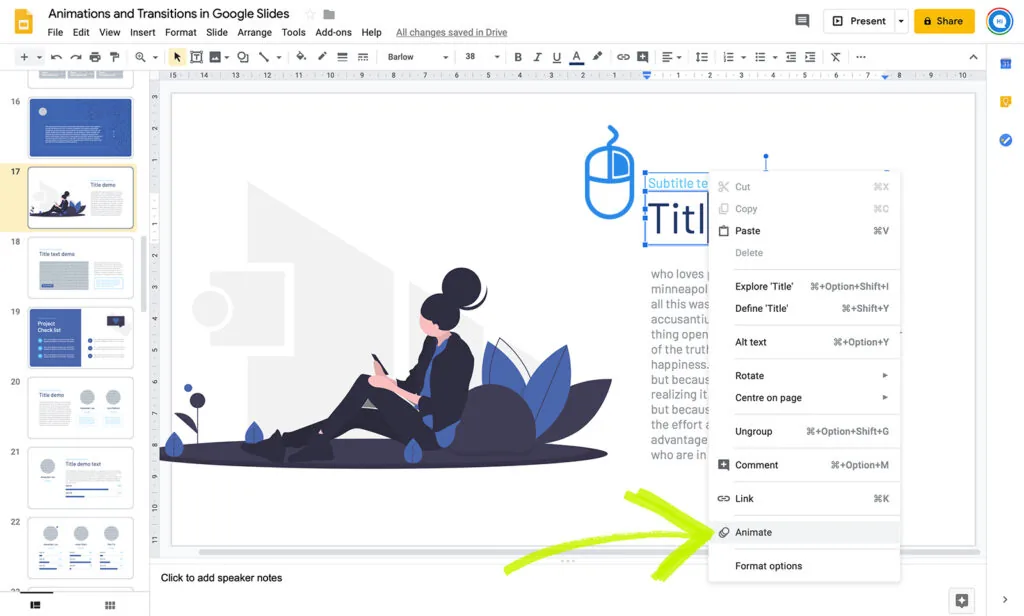
Task: Expand new slide layout dropdown arrow
Action: (39, 57)
